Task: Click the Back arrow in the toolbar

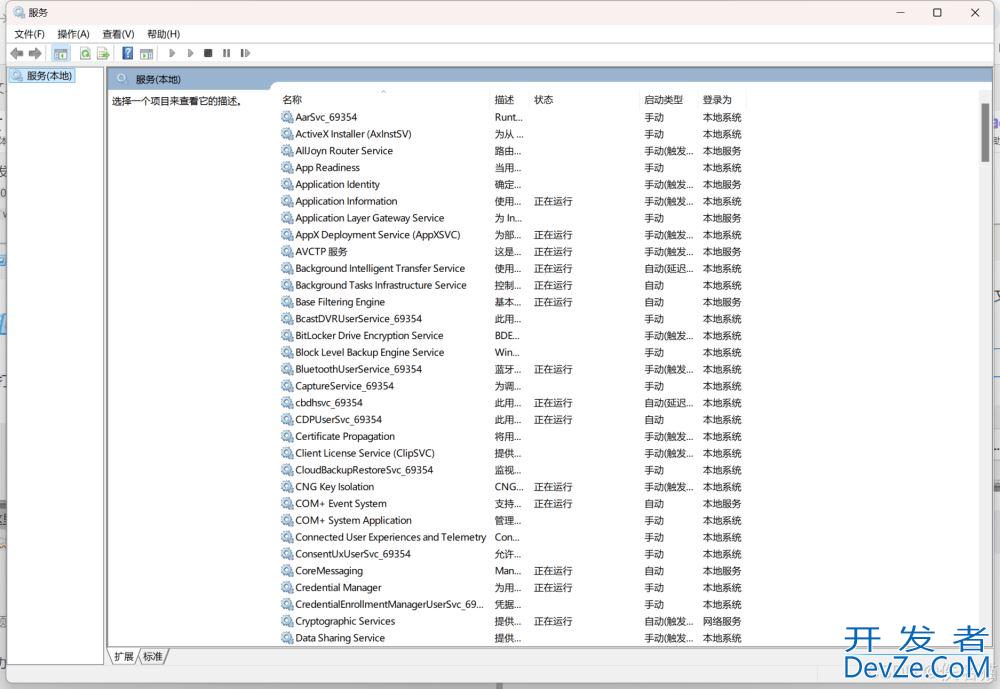Action: (x=17, y=54)
